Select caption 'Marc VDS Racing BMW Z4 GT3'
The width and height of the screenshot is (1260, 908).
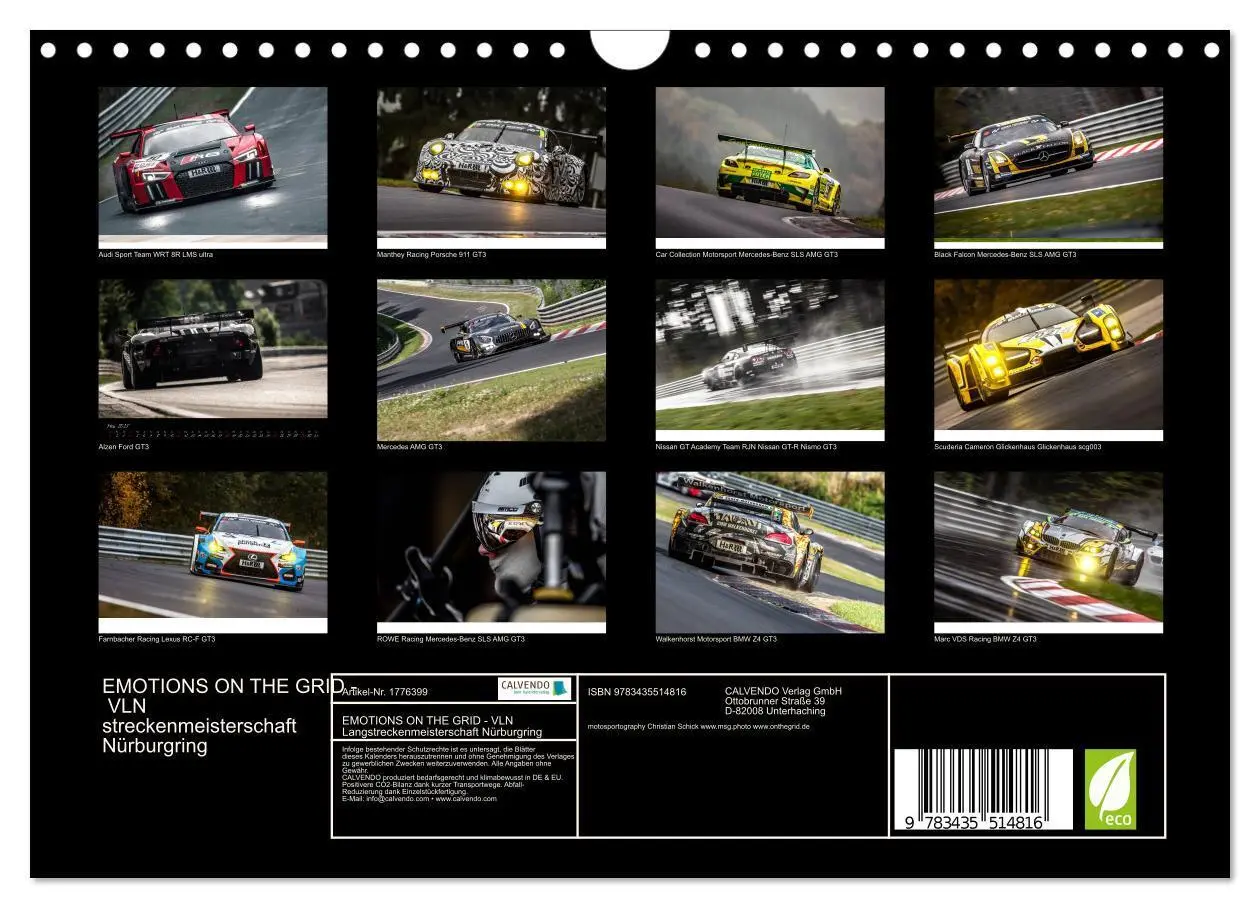click(x=985, y=639)
